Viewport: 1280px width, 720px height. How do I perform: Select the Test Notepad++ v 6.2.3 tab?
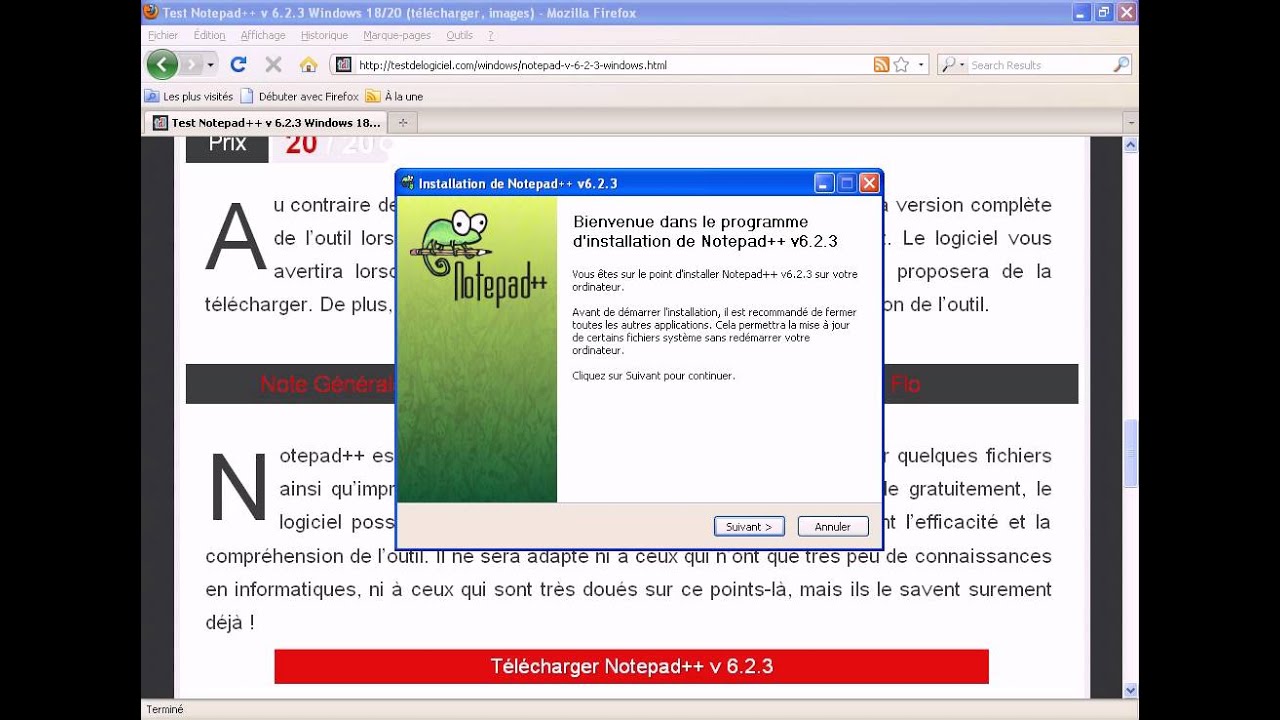tap(266, 122)
